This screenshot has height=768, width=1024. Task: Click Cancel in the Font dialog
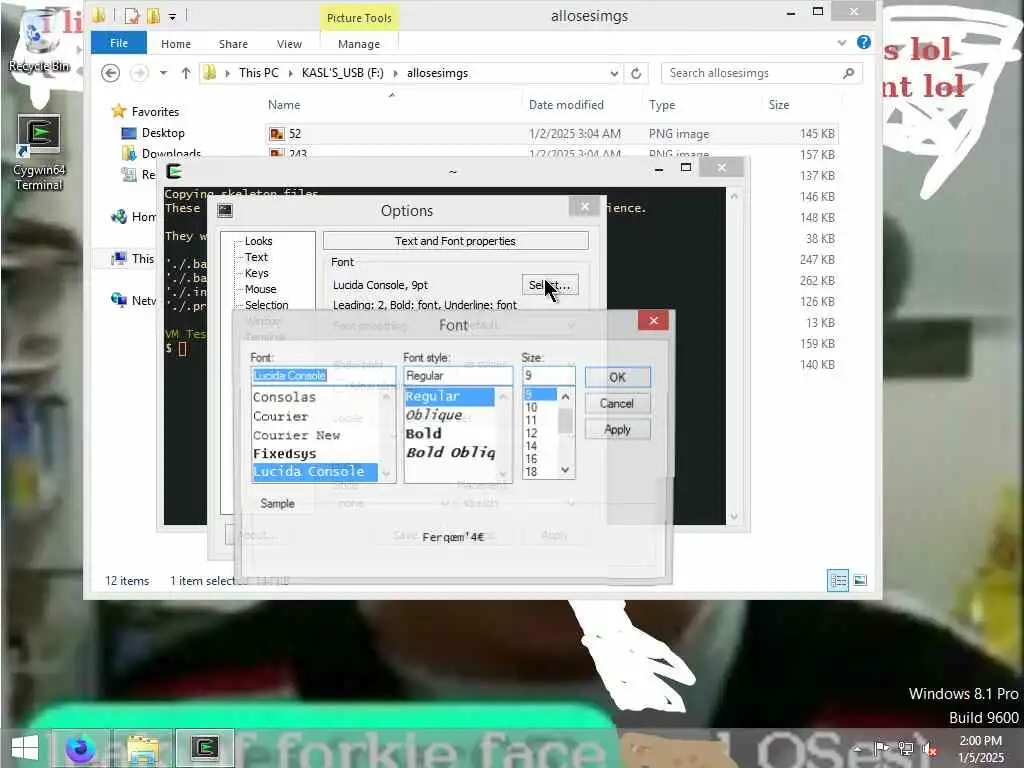tap(617, 404)
